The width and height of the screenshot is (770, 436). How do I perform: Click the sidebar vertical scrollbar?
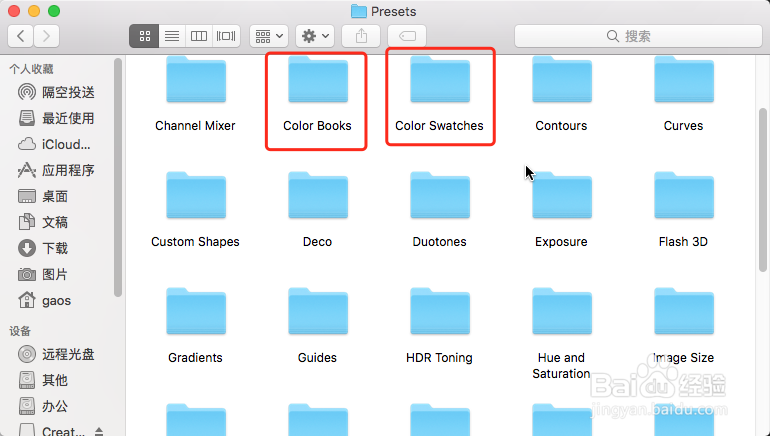pyautogui.click(x=118, y=178)
